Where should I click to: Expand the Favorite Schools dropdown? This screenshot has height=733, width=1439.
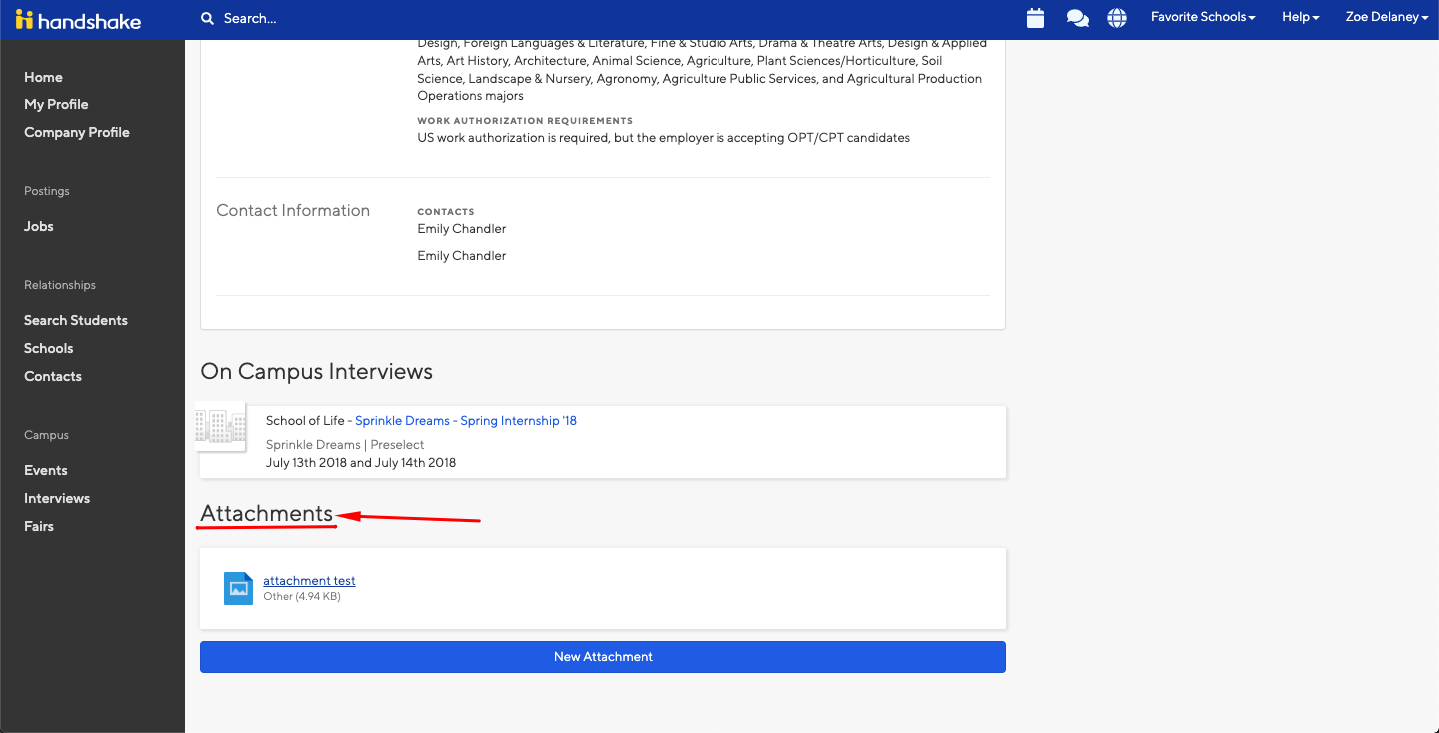(x=1203, y=17)
